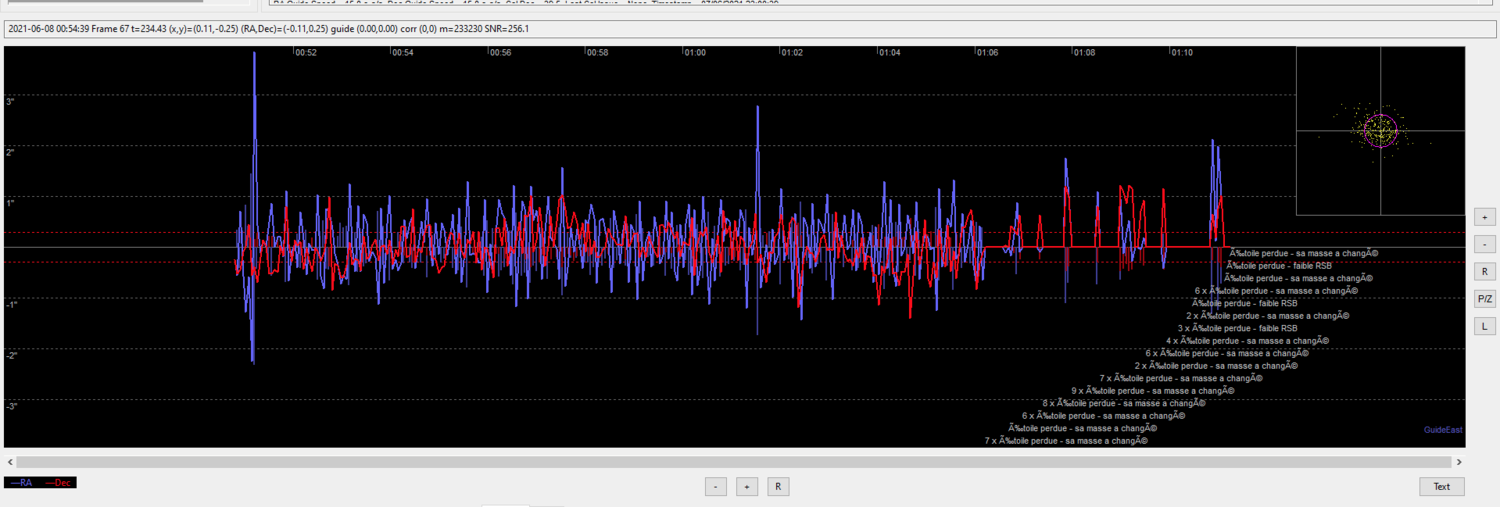The image size is (1500, 507).
Task: Click the - button in the right-side column
Action: (x=1484, y=244)
